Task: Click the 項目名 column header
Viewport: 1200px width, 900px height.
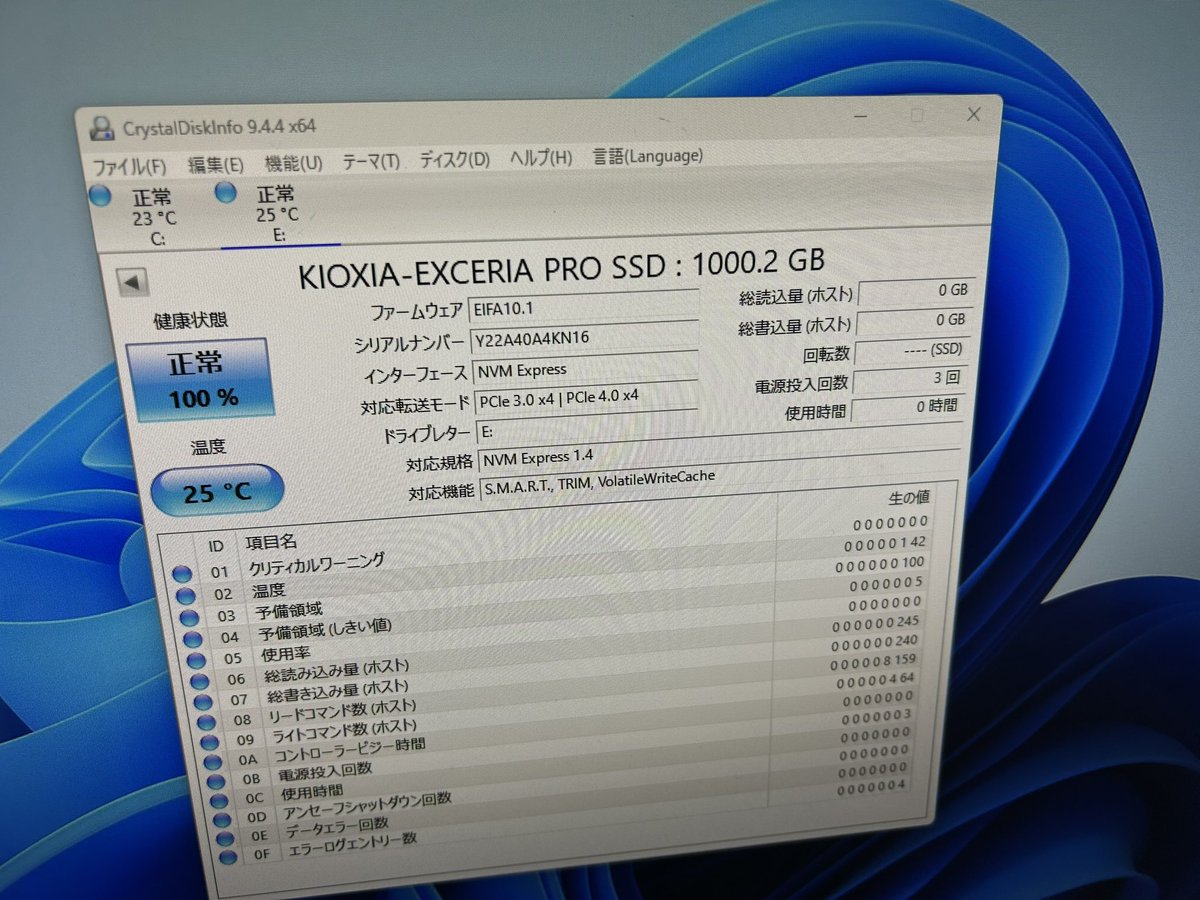Action: pyautogui.click(x=272, y=542)
